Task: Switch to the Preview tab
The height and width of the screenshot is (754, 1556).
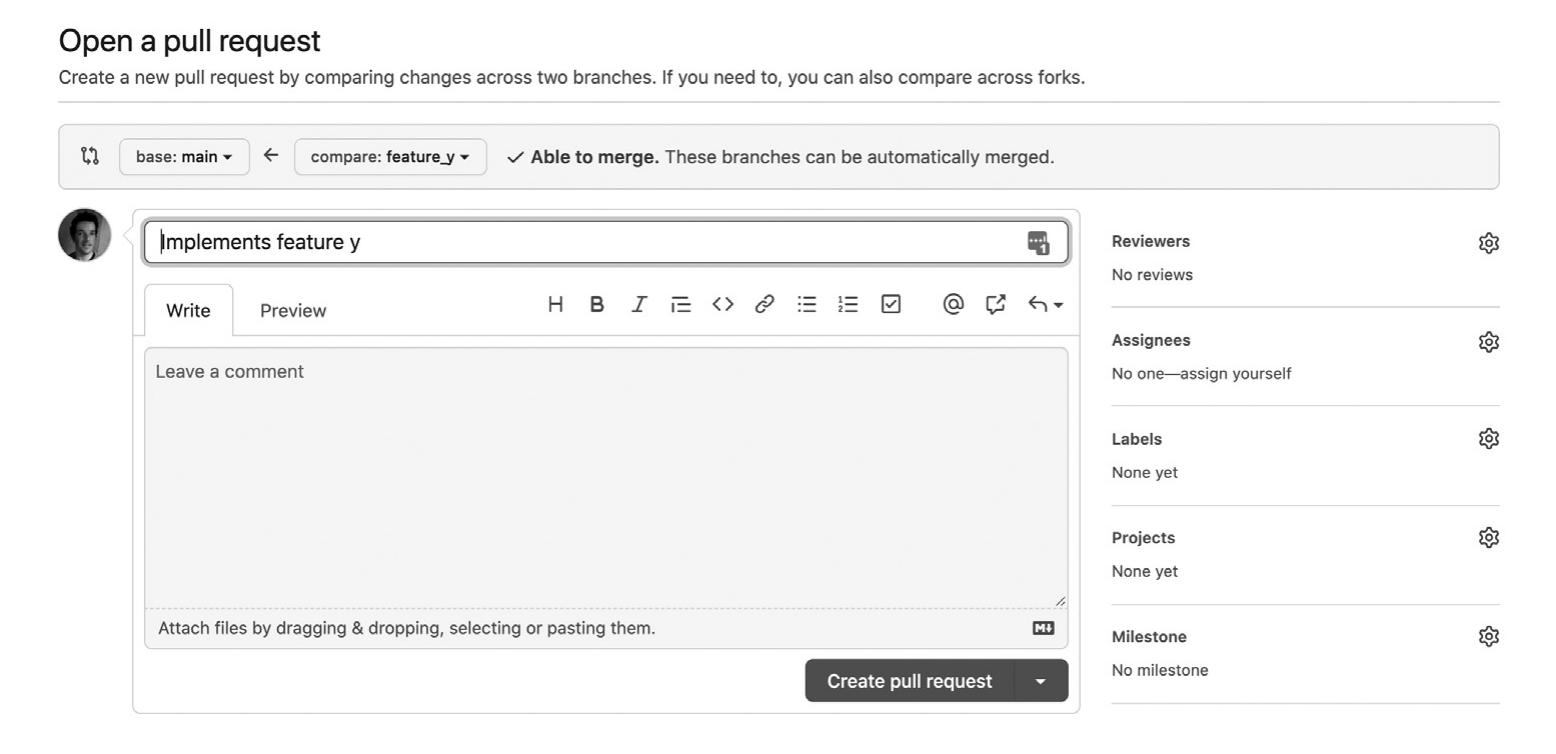Action: click(293, 311)
